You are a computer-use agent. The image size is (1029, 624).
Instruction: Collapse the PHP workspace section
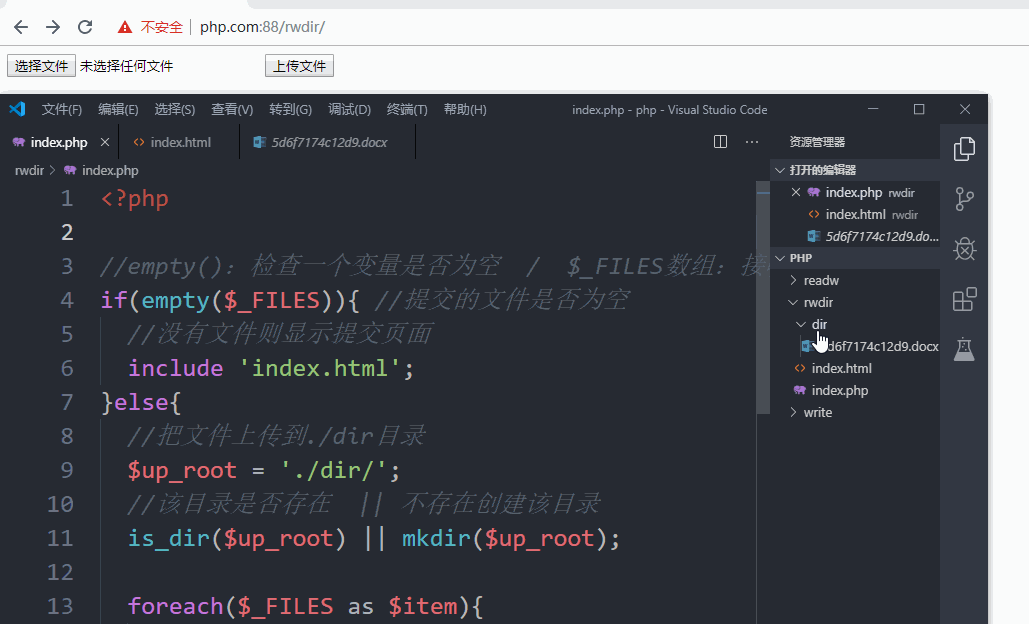click(781, 257)
